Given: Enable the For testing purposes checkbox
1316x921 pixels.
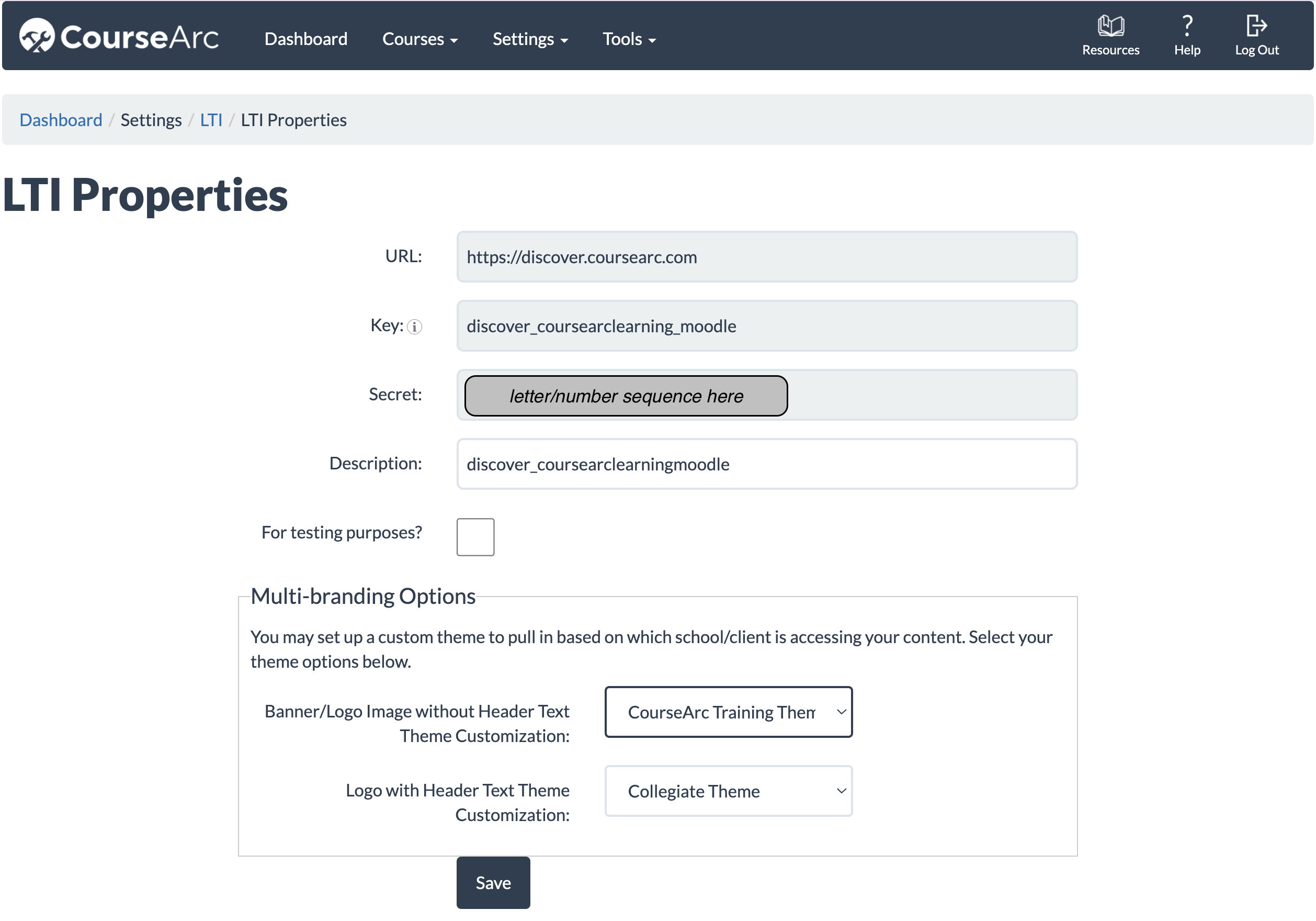Looking at the screenshot, I should [x=475, y=537].
